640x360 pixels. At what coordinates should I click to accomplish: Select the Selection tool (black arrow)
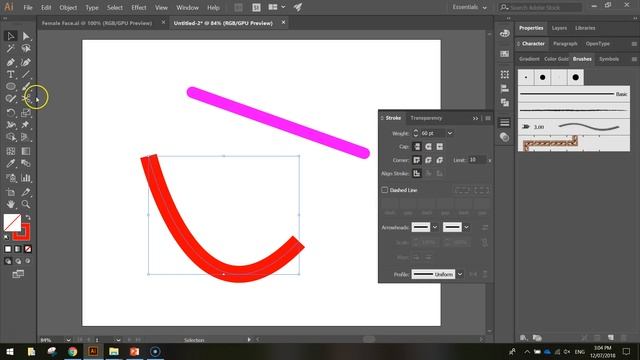[11, 36]
